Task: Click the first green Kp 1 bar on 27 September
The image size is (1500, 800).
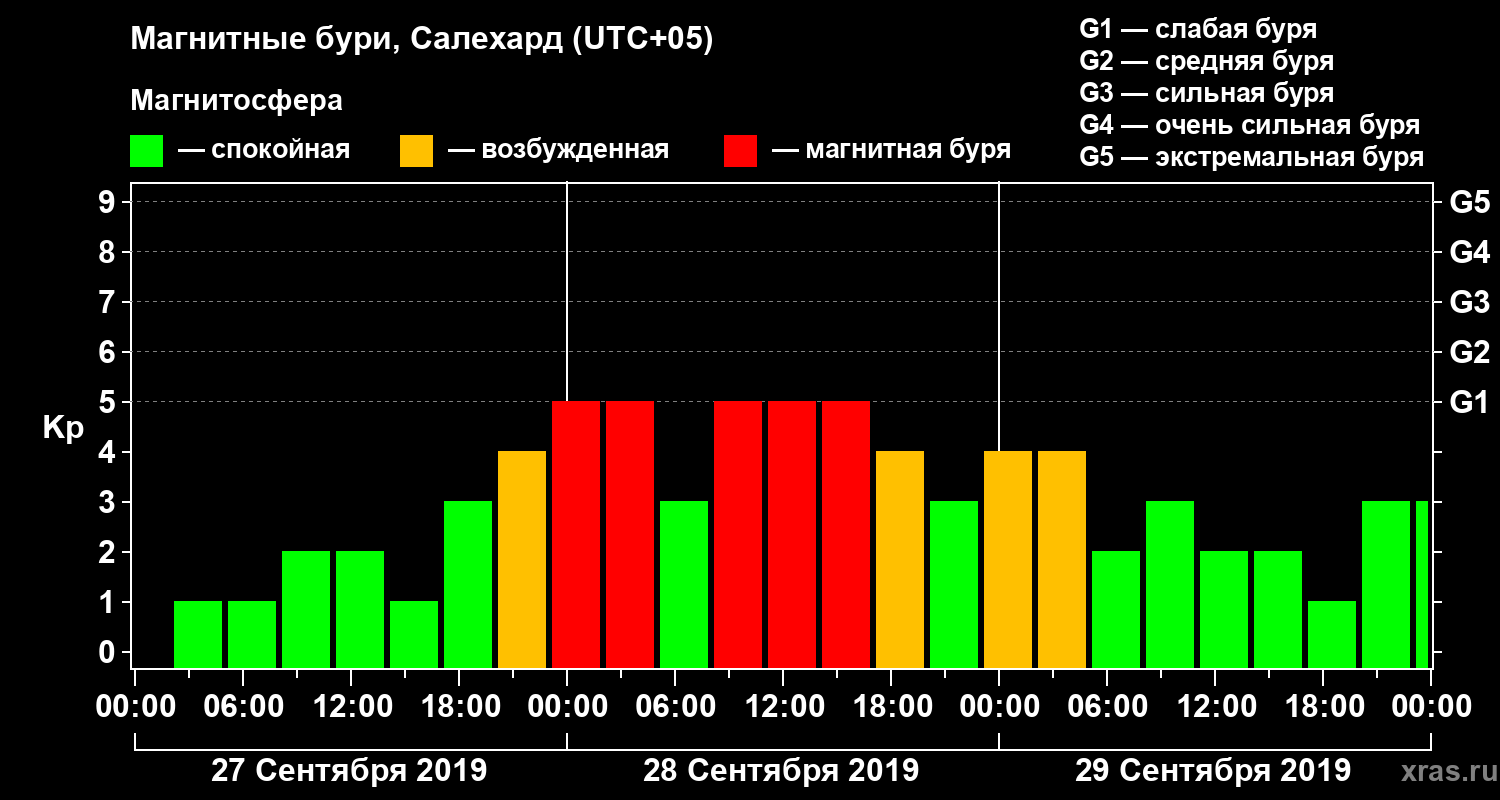Action: tap(198, 634)
